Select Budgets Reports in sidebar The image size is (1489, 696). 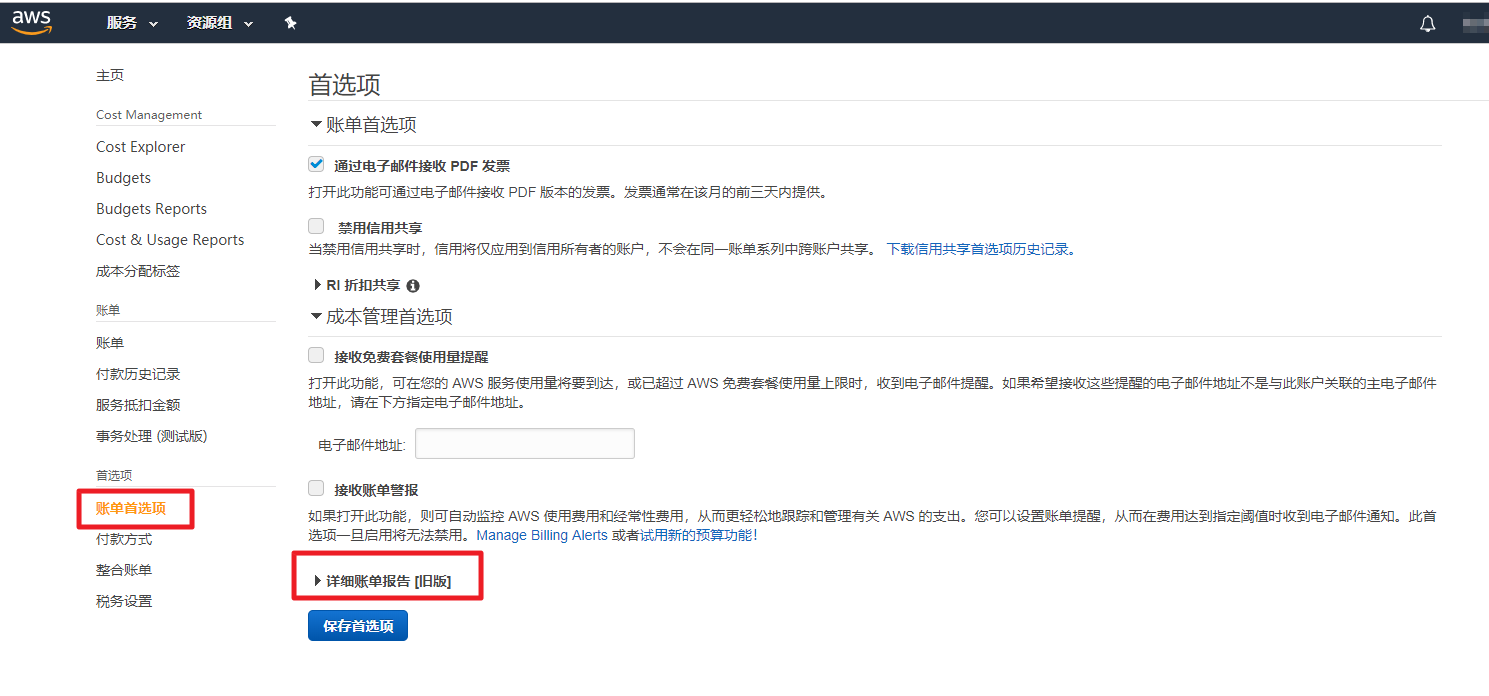(x=151, y=209)
